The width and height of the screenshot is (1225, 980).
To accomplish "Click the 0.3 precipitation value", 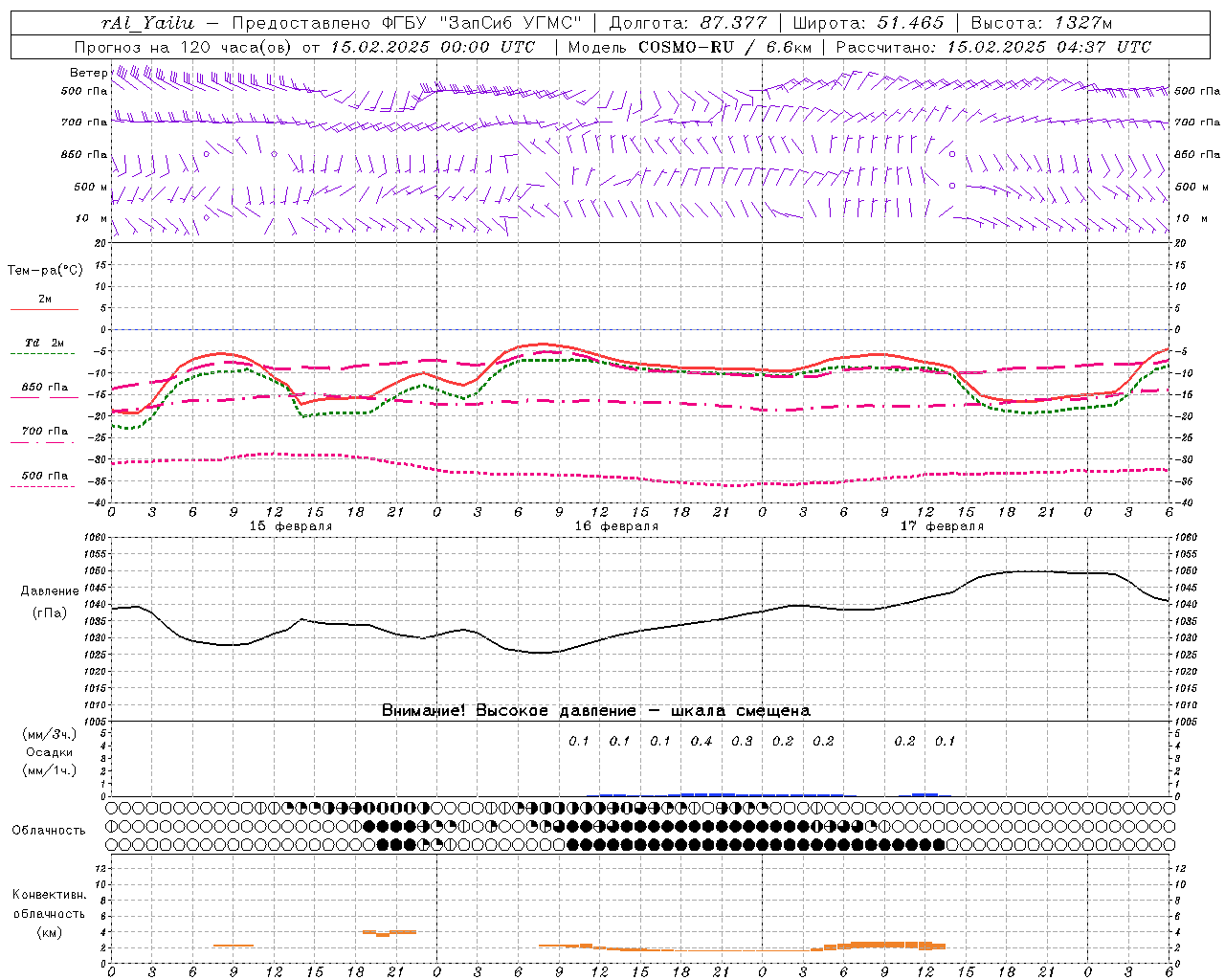I will (x=742, y=742).
